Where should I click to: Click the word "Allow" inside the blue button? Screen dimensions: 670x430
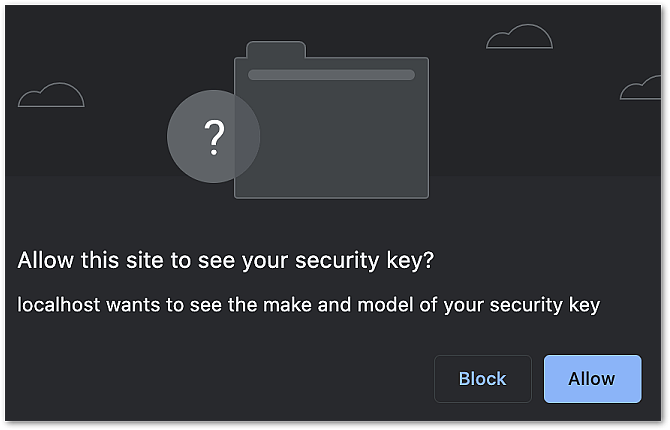pyautogui.click(x=592, y=379)
